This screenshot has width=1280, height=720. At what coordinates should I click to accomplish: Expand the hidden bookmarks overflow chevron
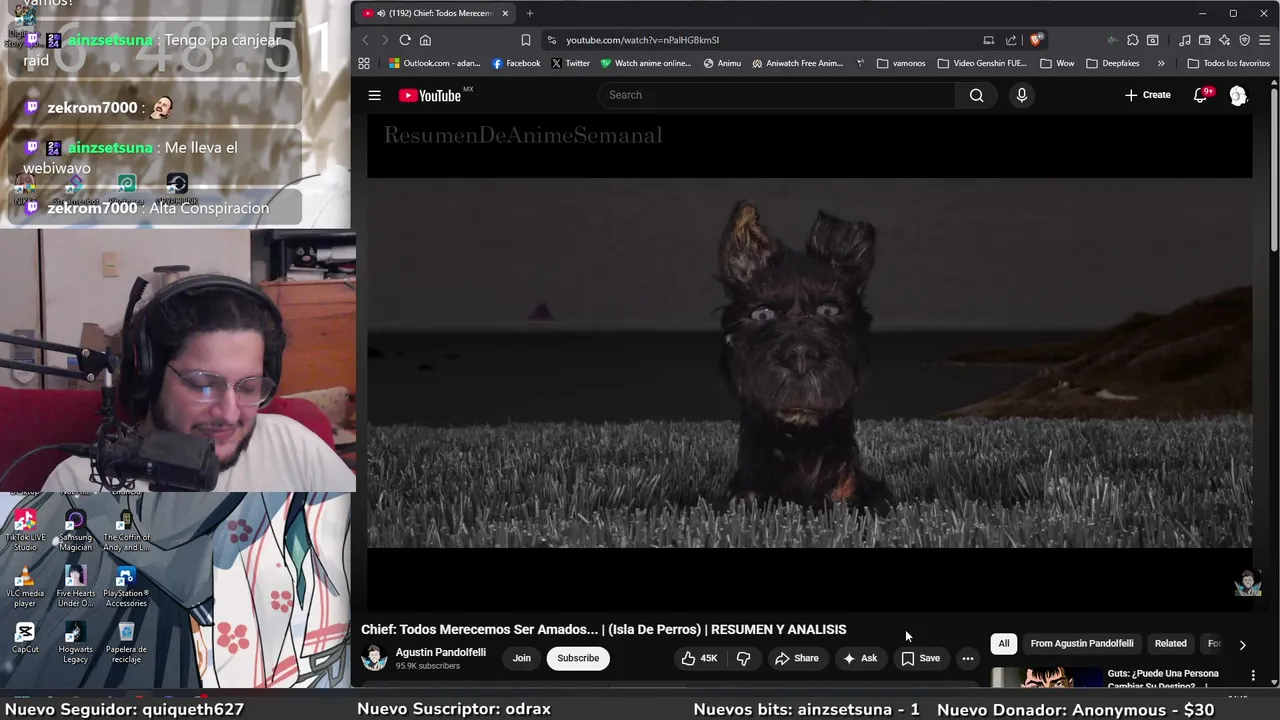(x=1160, y=63)
